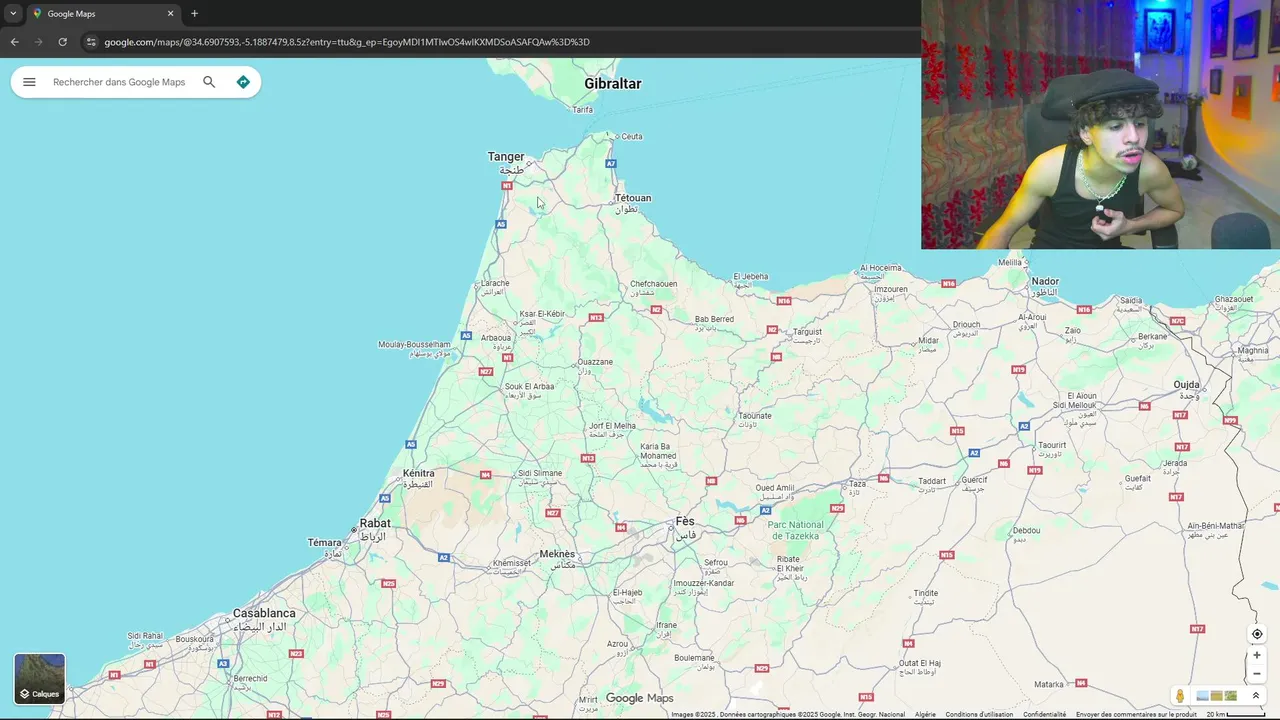Open the Google Maps hamburger menu
Viewport: 1280px width, 720px height.
(29, 82)
